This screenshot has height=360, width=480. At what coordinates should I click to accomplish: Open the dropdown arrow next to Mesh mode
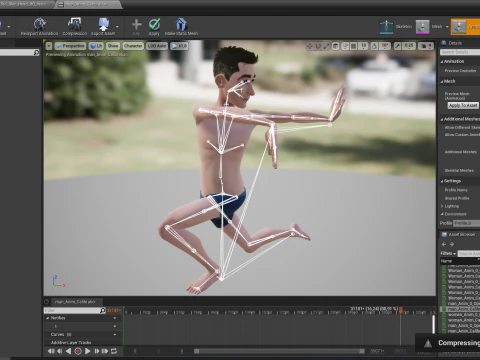point(447,27)
